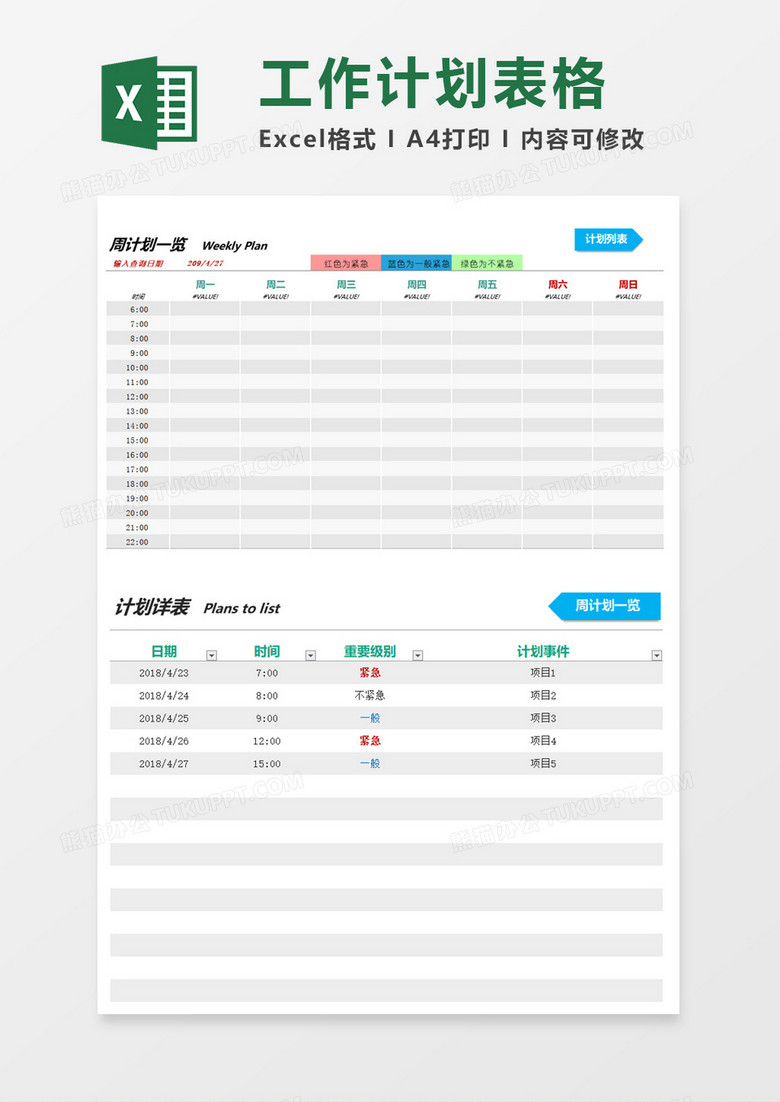This screenshot has width=780, height=1102.
Task: Select the 周一 column header
Action: coord(205,285)
